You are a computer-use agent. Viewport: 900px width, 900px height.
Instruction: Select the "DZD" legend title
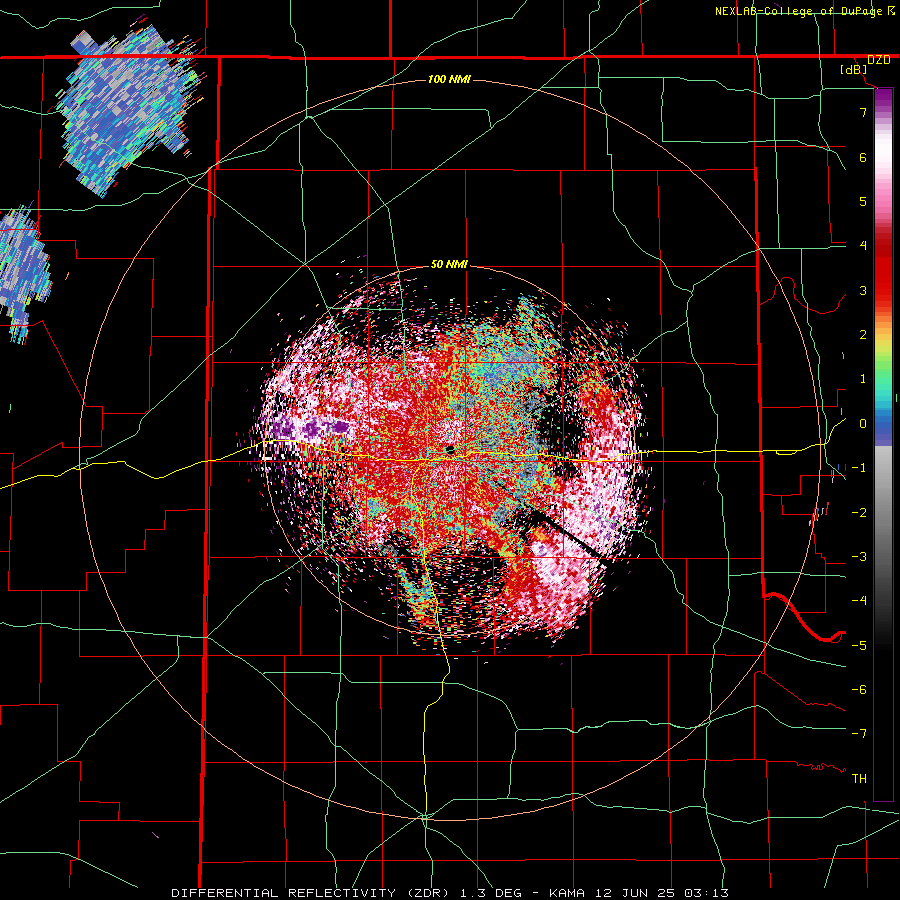pyautogui.click(x=879, y=60)
